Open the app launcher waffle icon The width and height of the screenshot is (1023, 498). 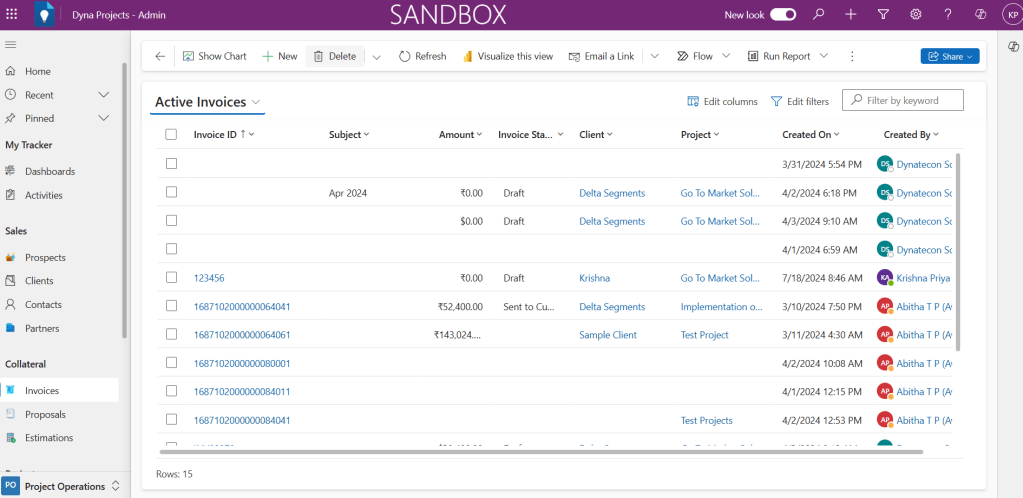[x=11, y=14]
